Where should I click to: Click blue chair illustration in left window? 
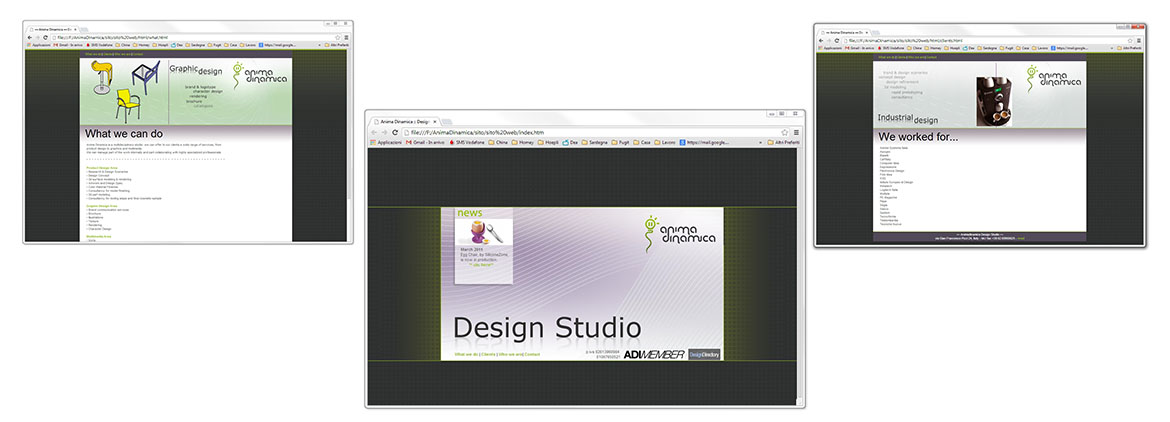click(x=146, y=77)
